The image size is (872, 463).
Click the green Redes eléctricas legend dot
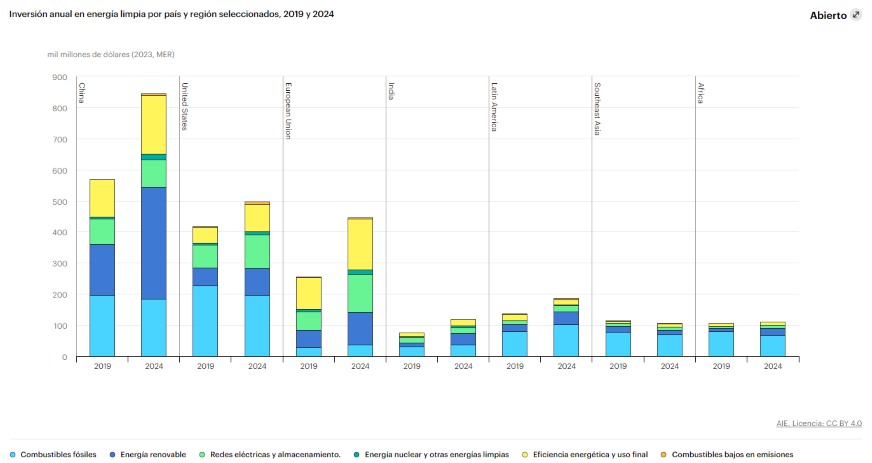(203, 454)
